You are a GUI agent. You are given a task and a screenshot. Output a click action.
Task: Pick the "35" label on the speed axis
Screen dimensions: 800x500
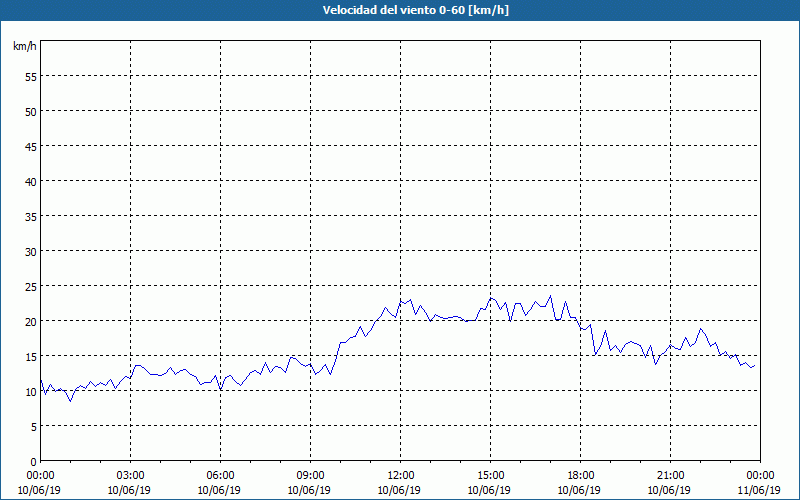coord(31,216)
